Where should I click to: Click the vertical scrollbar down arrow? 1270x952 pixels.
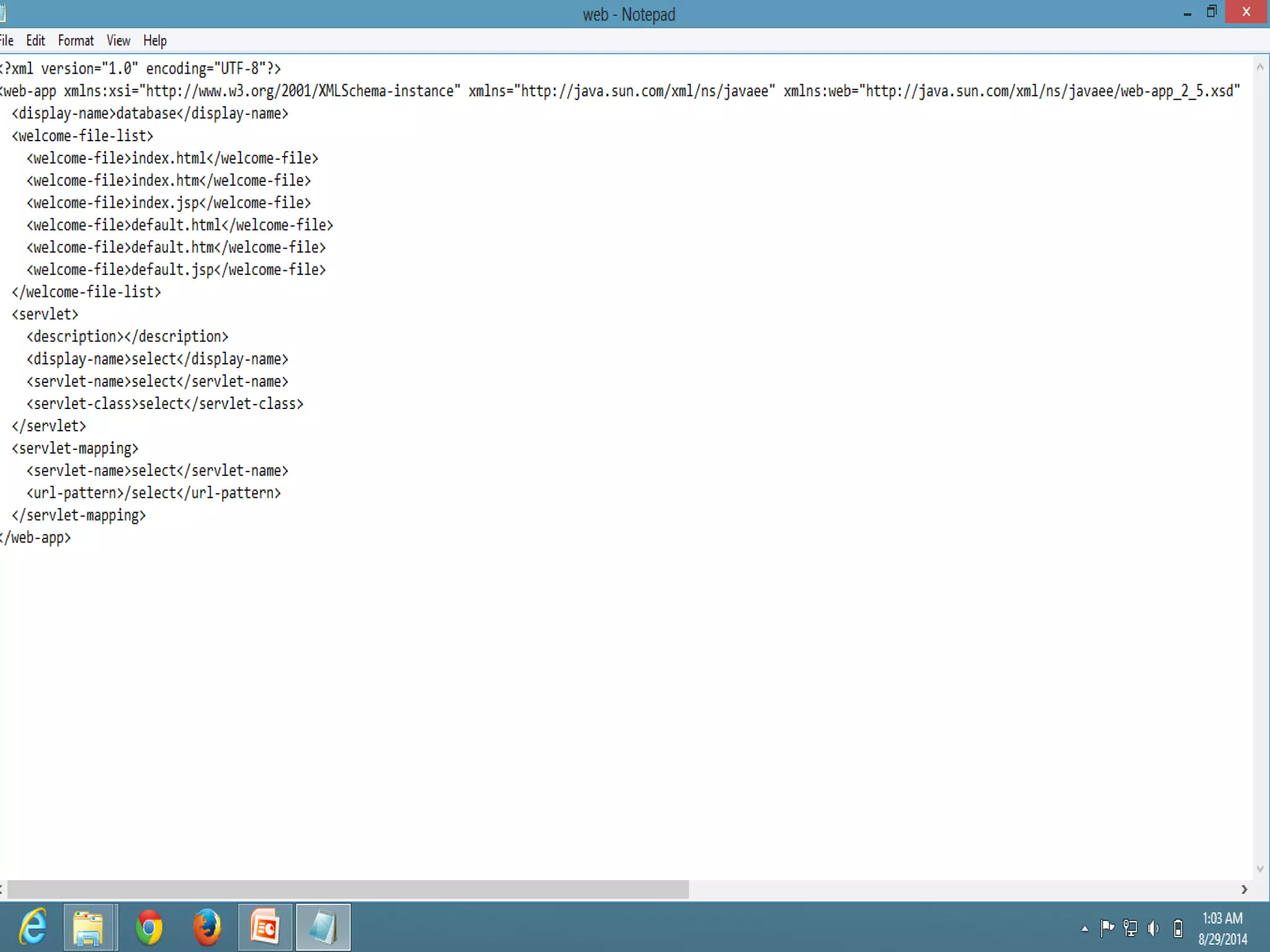tap(1259, 869)
